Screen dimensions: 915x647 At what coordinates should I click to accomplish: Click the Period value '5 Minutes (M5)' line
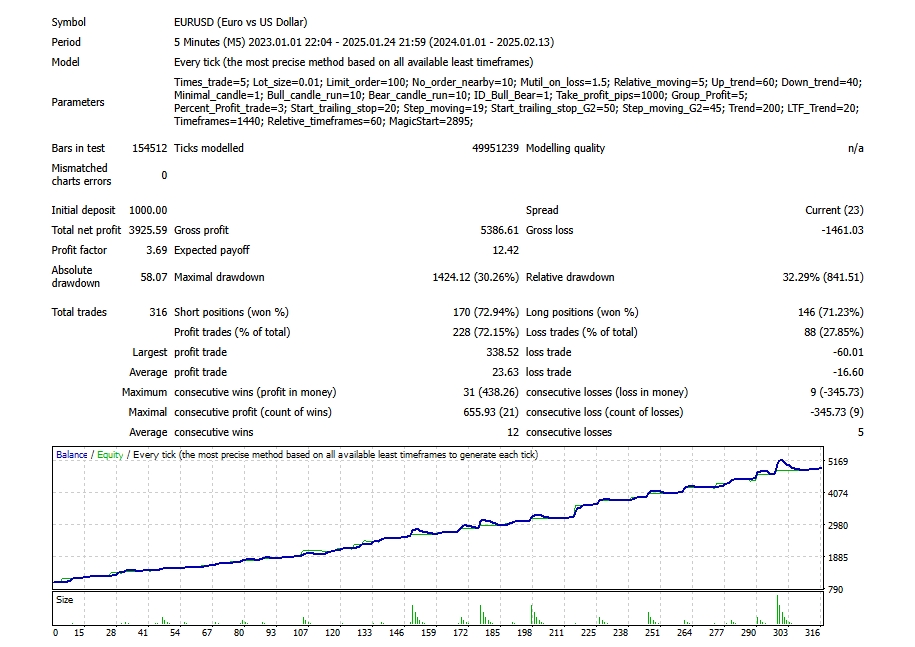coord(364,42)
